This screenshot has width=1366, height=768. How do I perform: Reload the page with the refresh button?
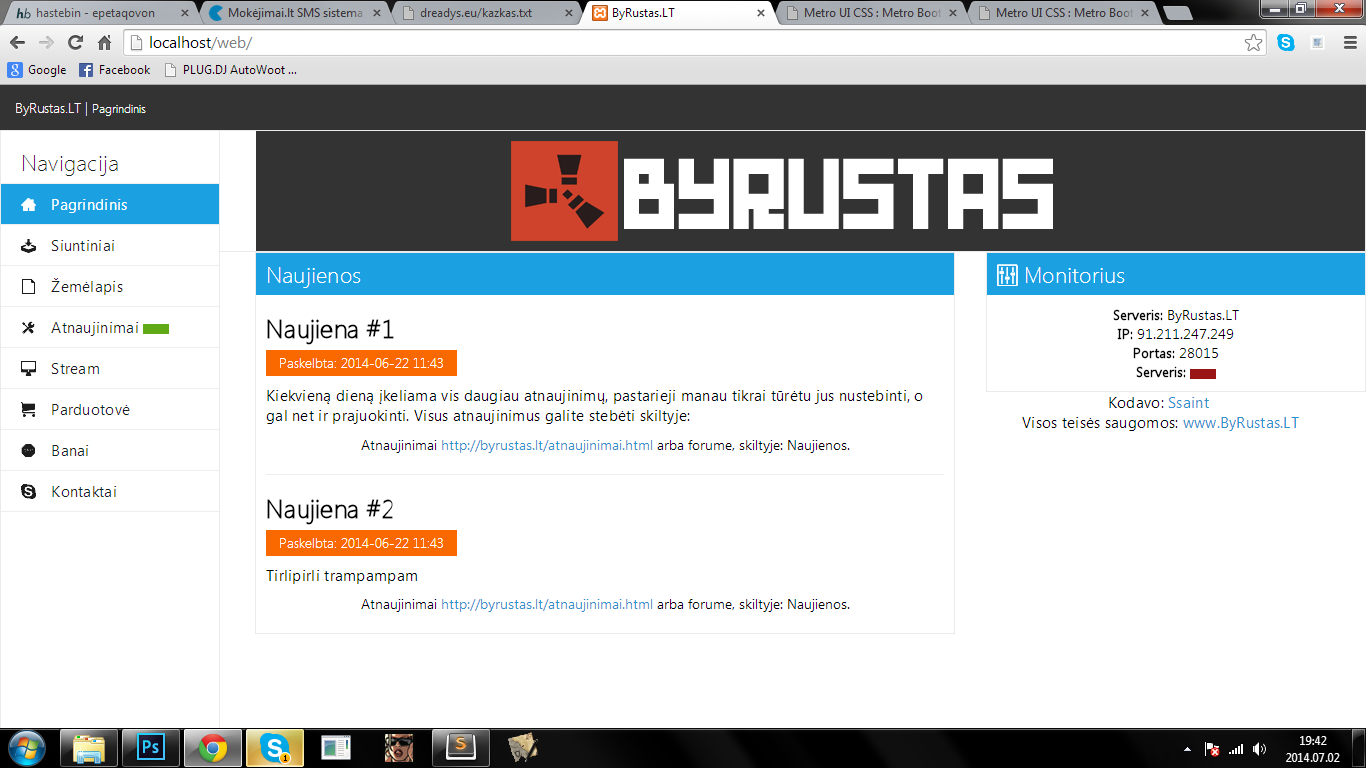pos(75,43)
